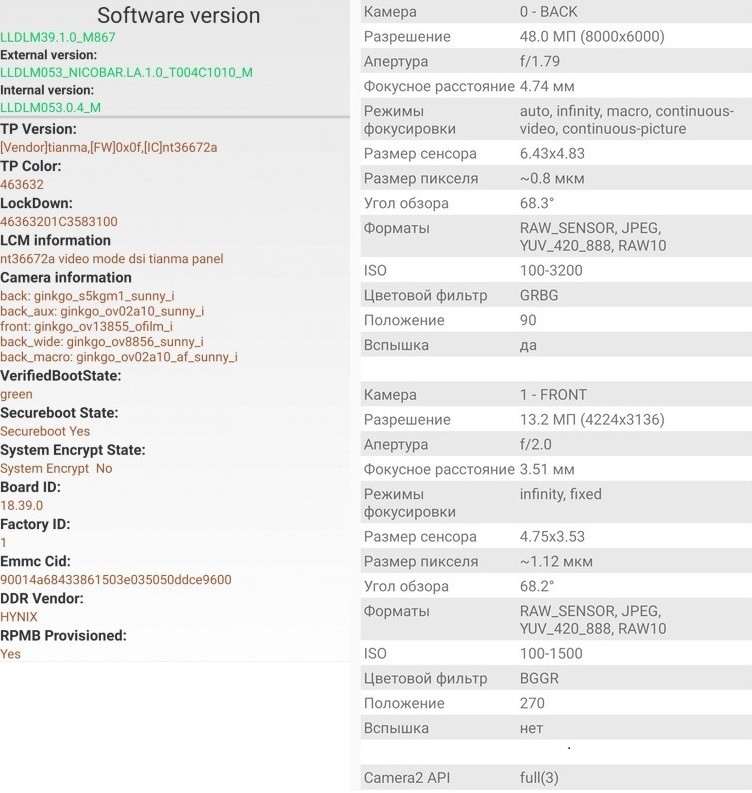Click the TP Version vendor tianma line

click(x=108, y=147)
